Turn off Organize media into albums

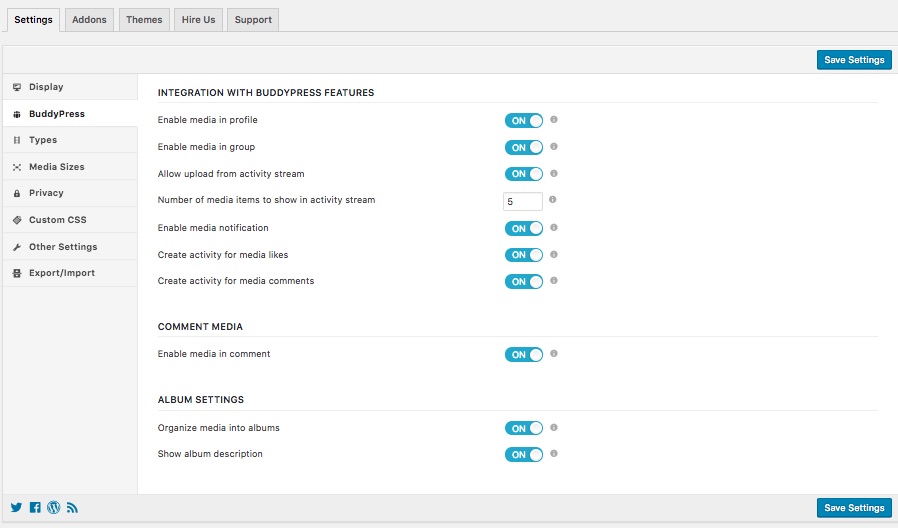click(524, 428)
